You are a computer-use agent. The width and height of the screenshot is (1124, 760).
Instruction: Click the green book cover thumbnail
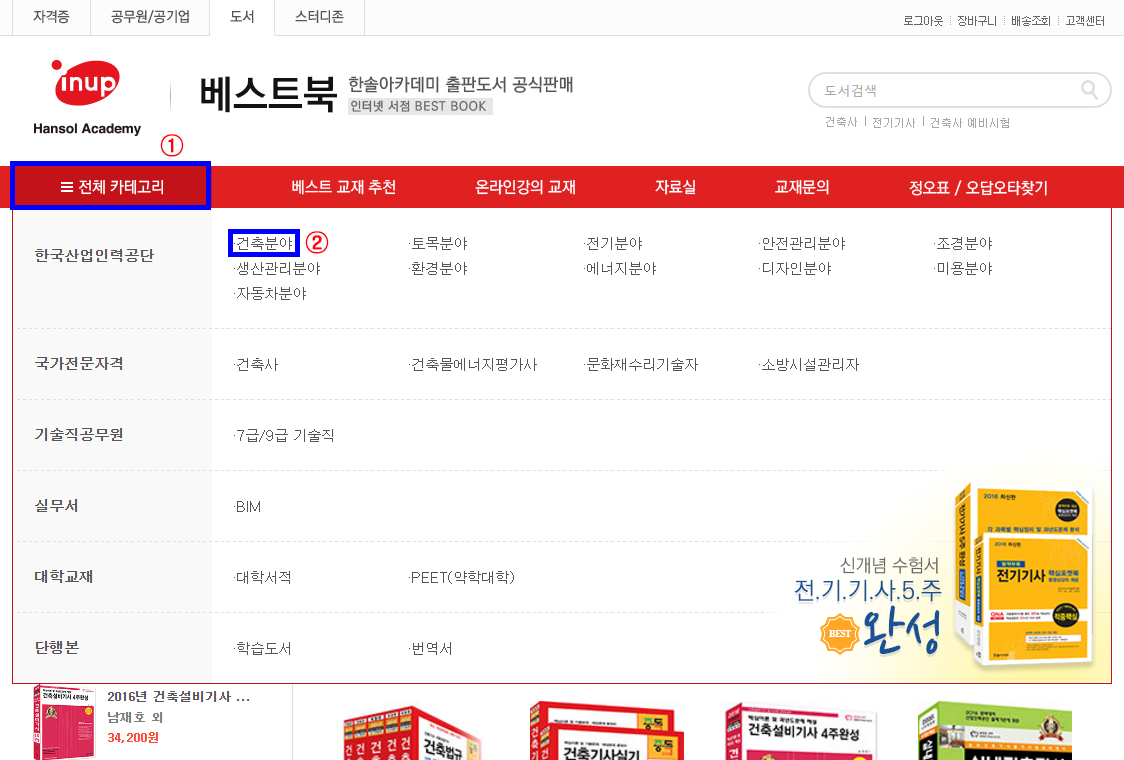(995, 731)
